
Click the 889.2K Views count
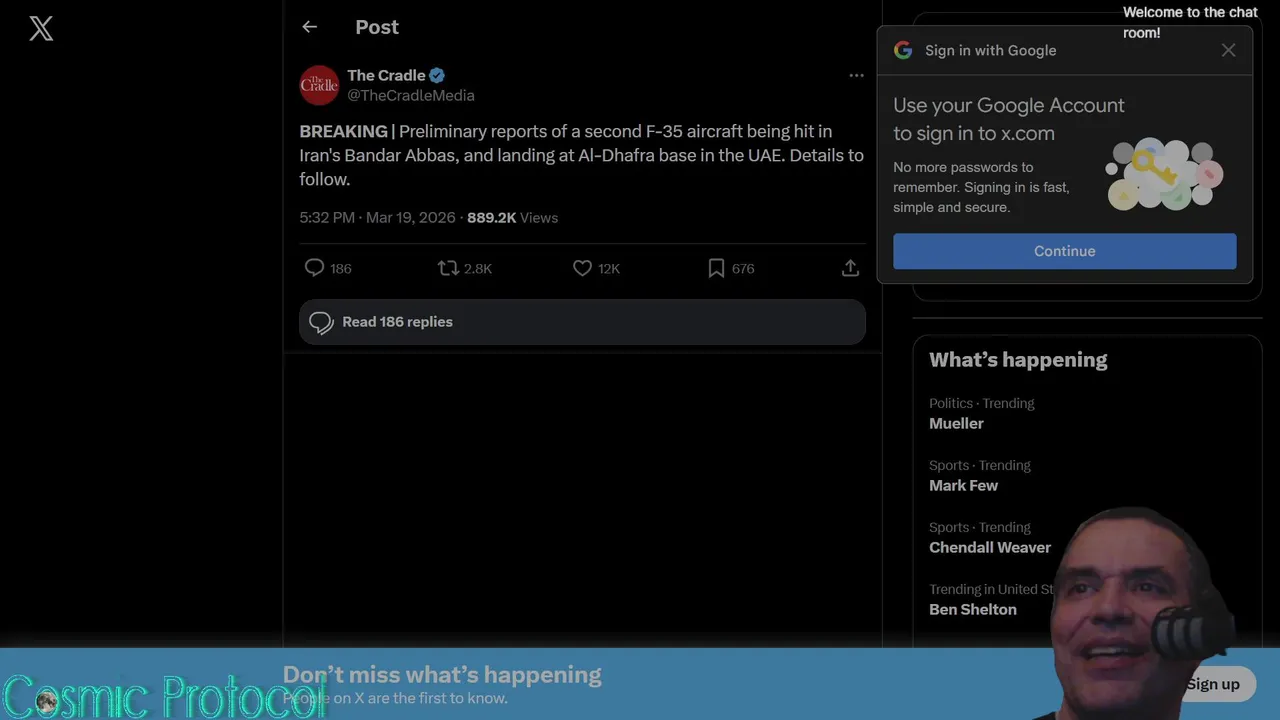pyautogui.click(x=512, y=217)
